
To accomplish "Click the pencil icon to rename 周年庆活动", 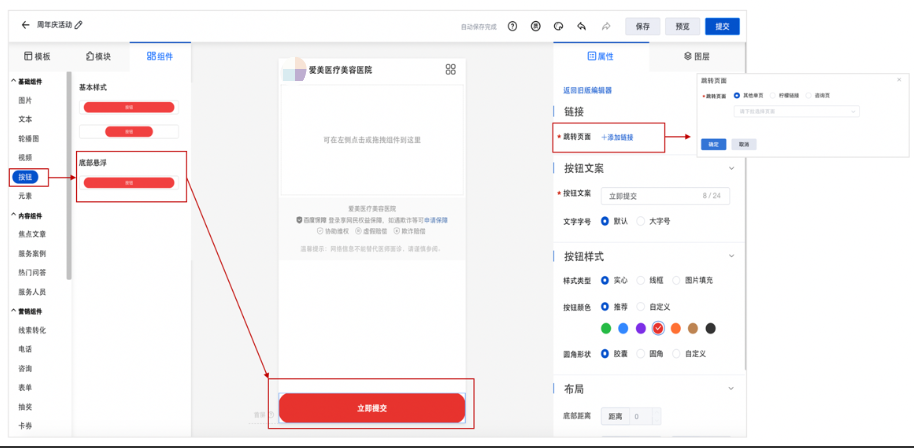I will [79, 25].
